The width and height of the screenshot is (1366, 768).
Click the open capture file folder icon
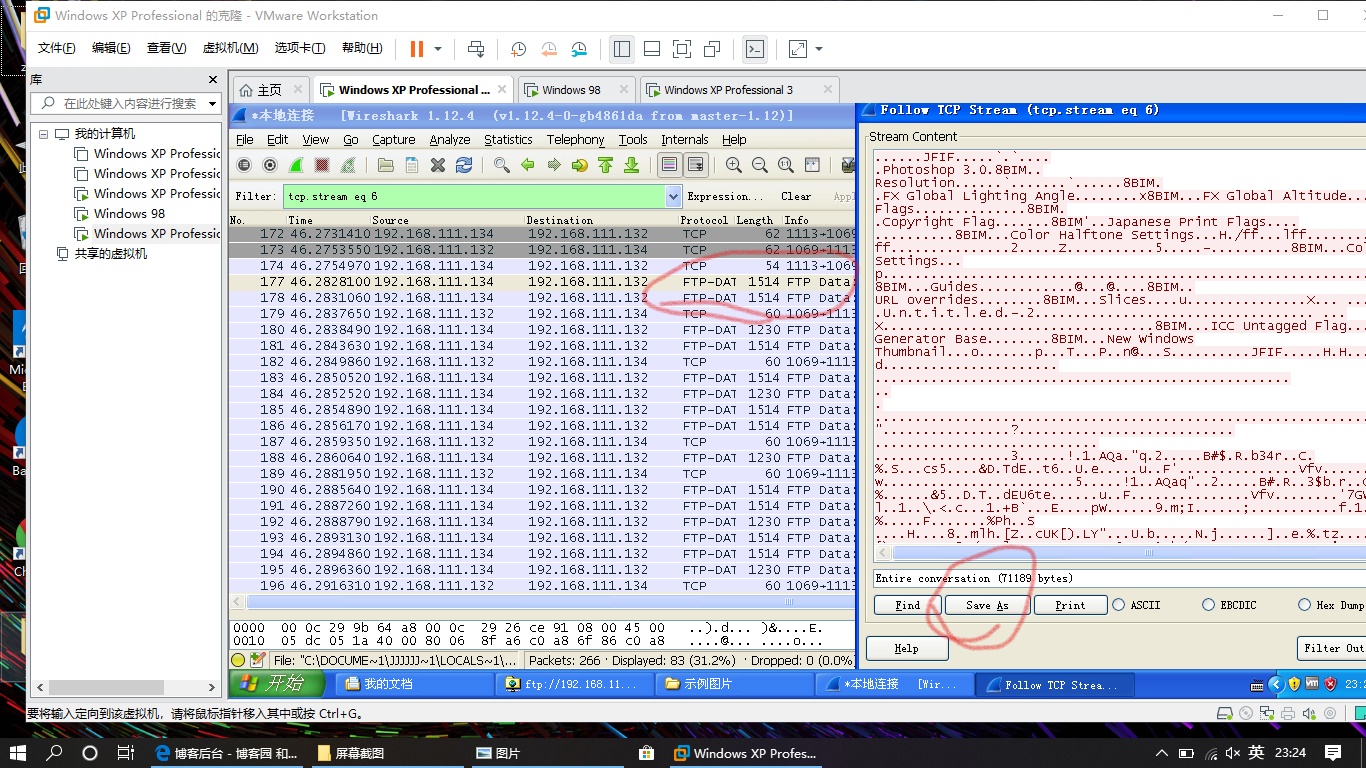[385, 165]
